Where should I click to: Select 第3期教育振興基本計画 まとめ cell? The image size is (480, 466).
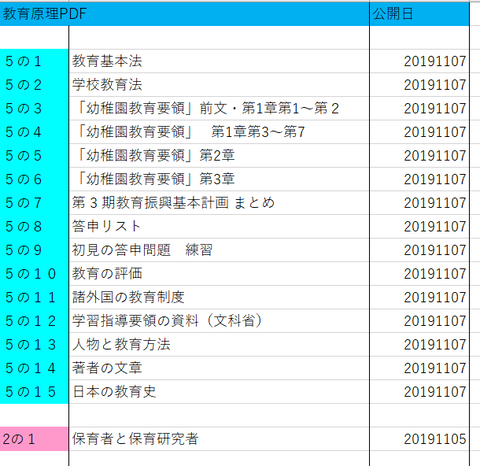[x=219, y=203]
